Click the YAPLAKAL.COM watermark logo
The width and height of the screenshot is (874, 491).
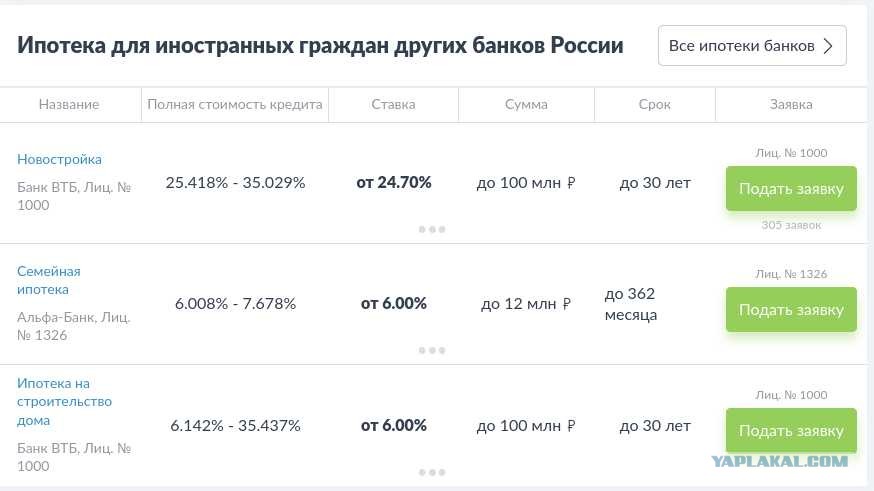(x=779, y=461)
